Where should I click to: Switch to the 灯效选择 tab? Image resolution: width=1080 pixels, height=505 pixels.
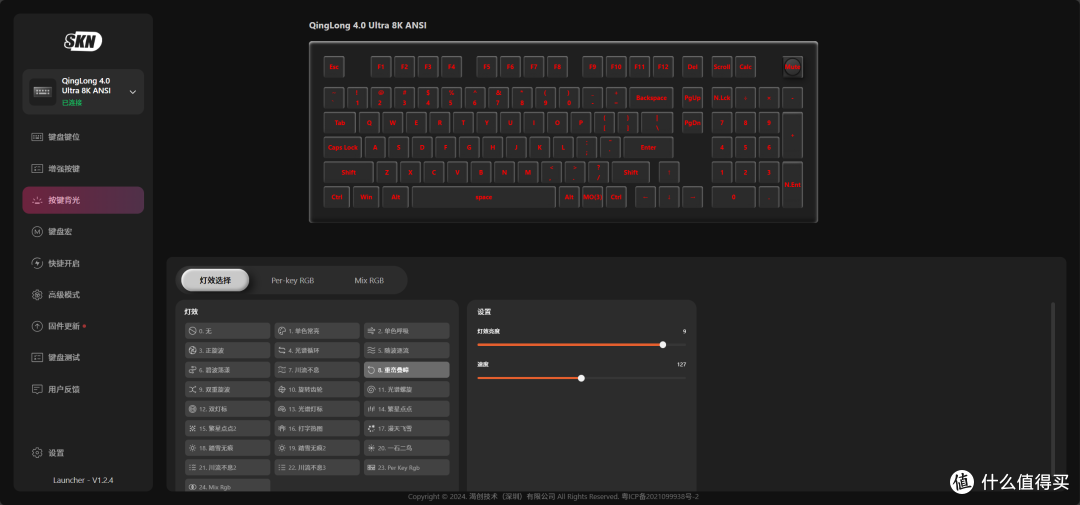tap(215, 280)
